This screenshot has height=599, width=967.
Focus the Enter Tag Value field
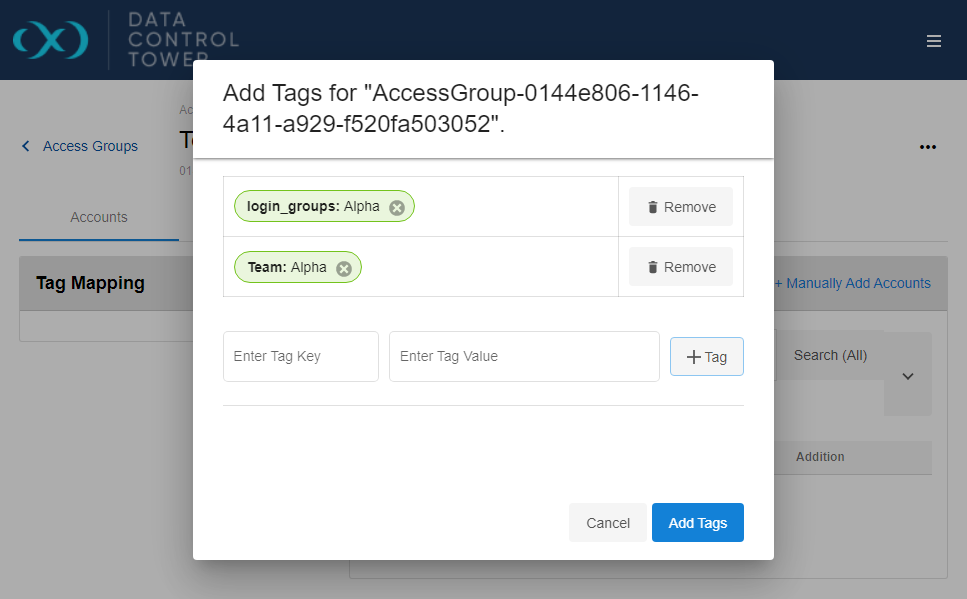point(524,357)
